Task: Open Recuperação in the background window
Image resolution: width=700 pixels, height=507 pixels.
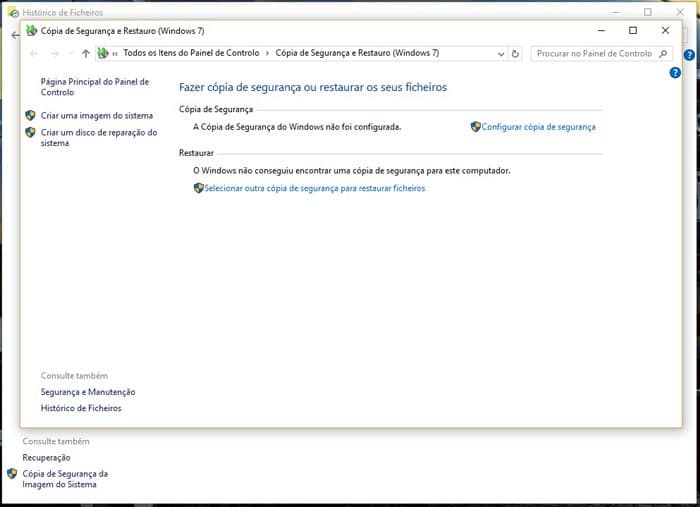Action: pos(46,457)
